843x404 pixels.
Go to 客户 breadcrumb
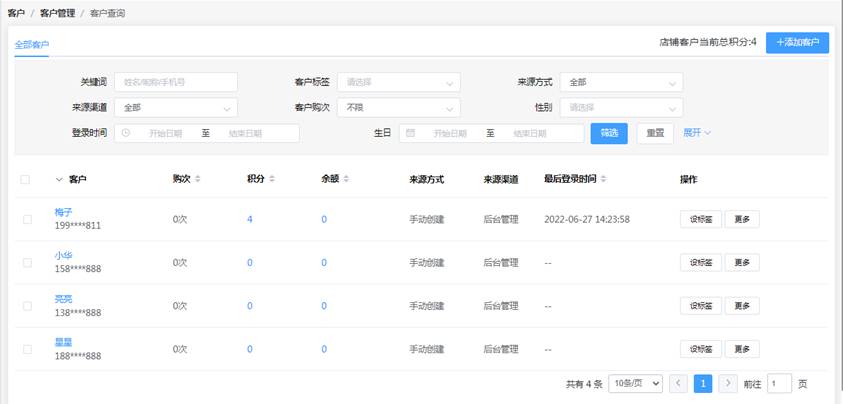[x=16, y=13]
